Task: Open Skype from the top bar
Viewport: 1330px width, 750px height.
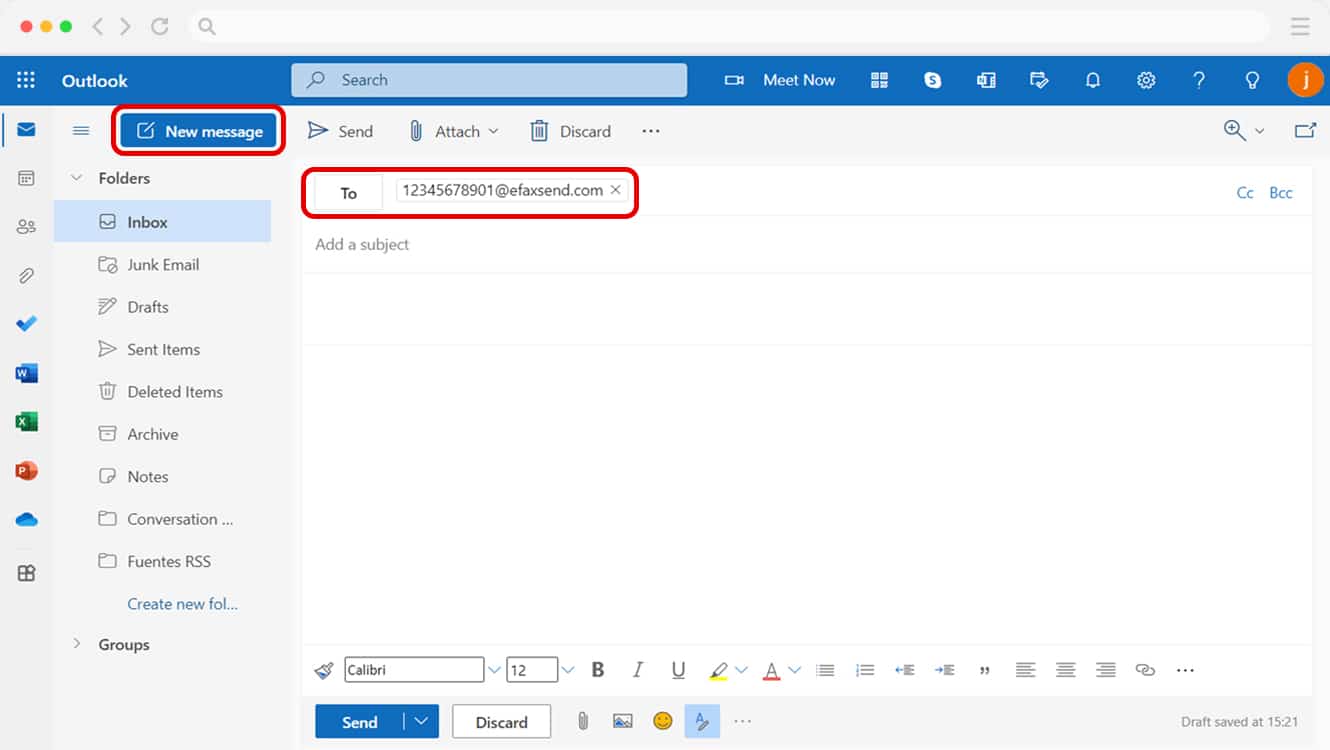Action: point(932,80)
